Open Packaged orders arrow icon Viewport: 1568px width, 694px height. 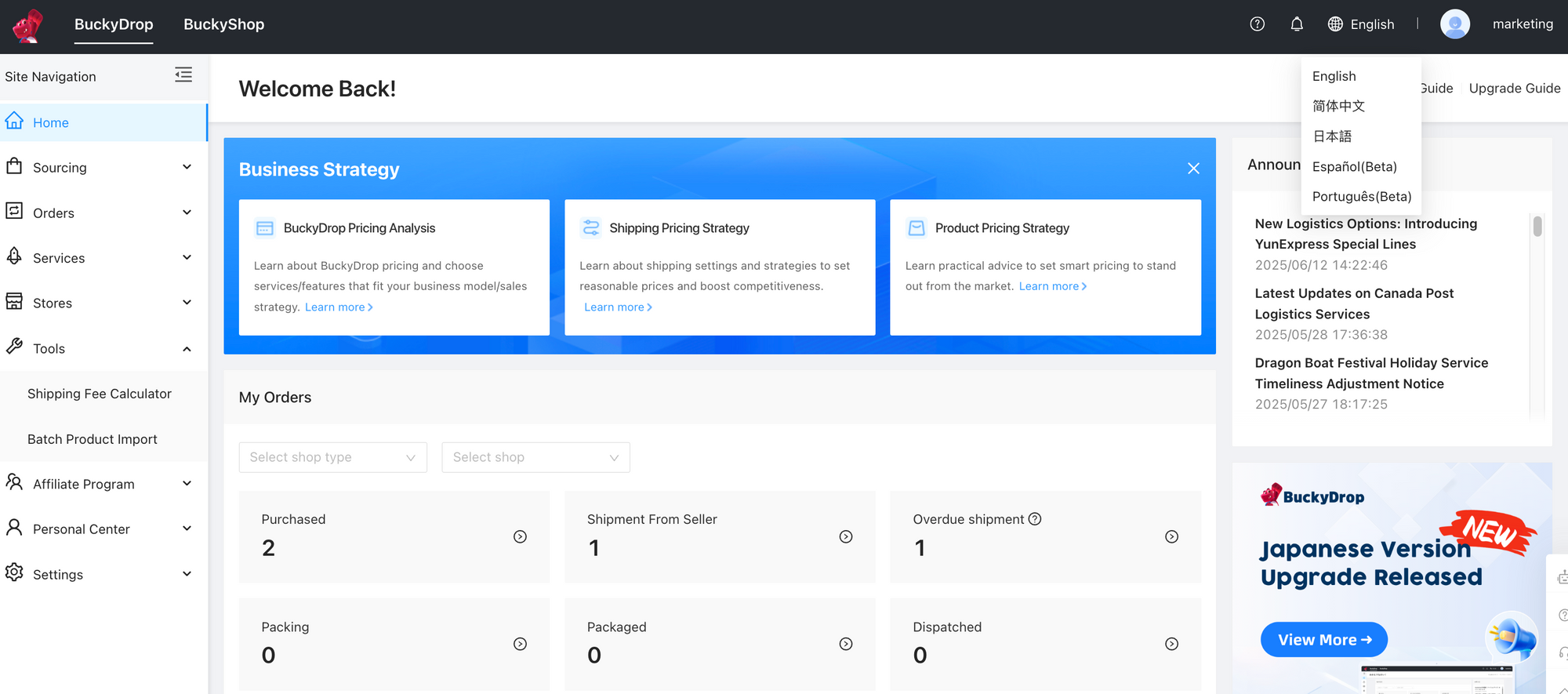tap(846, 644)
